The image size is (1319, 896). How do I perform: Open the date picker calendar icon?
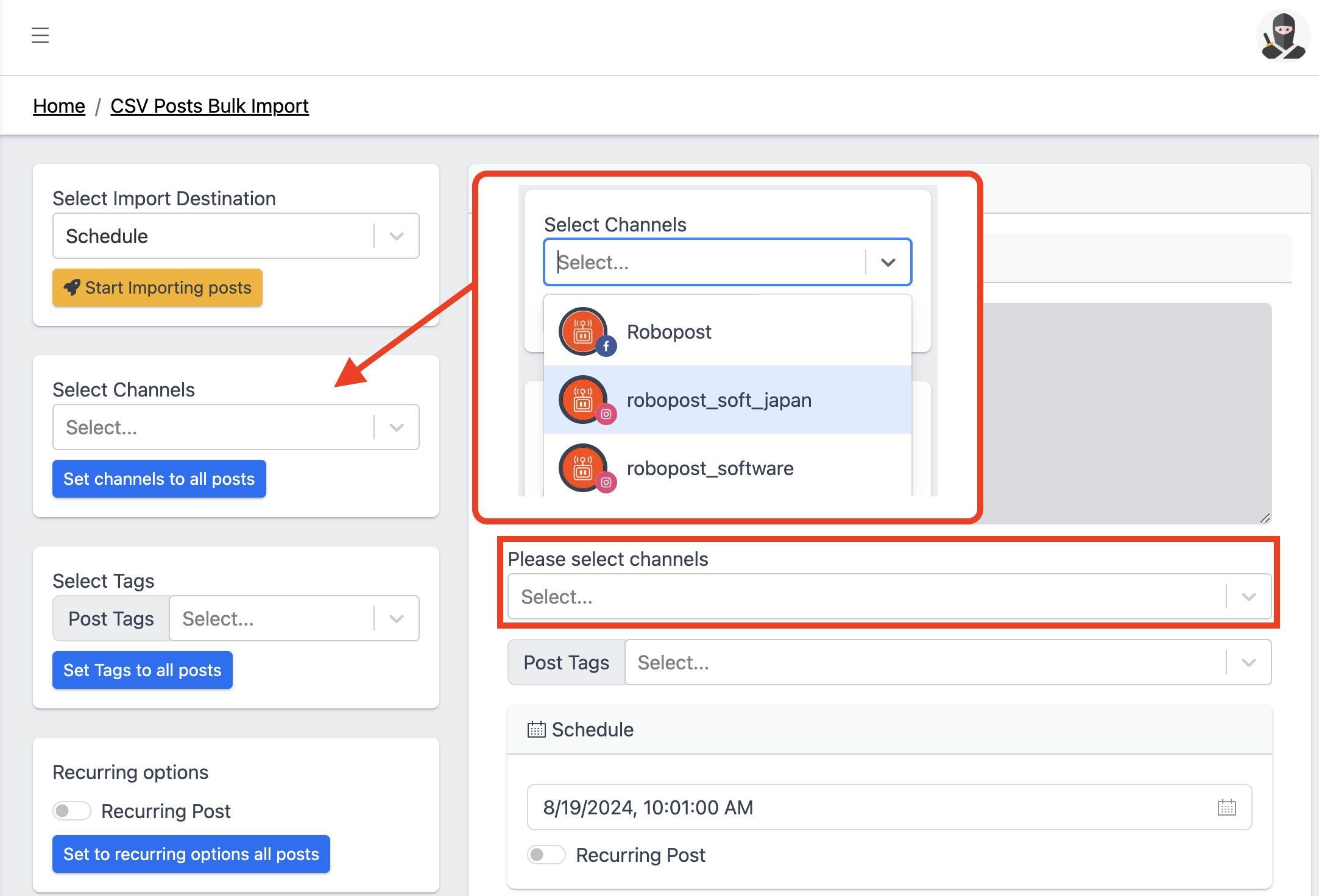(x=1226, y=808)
